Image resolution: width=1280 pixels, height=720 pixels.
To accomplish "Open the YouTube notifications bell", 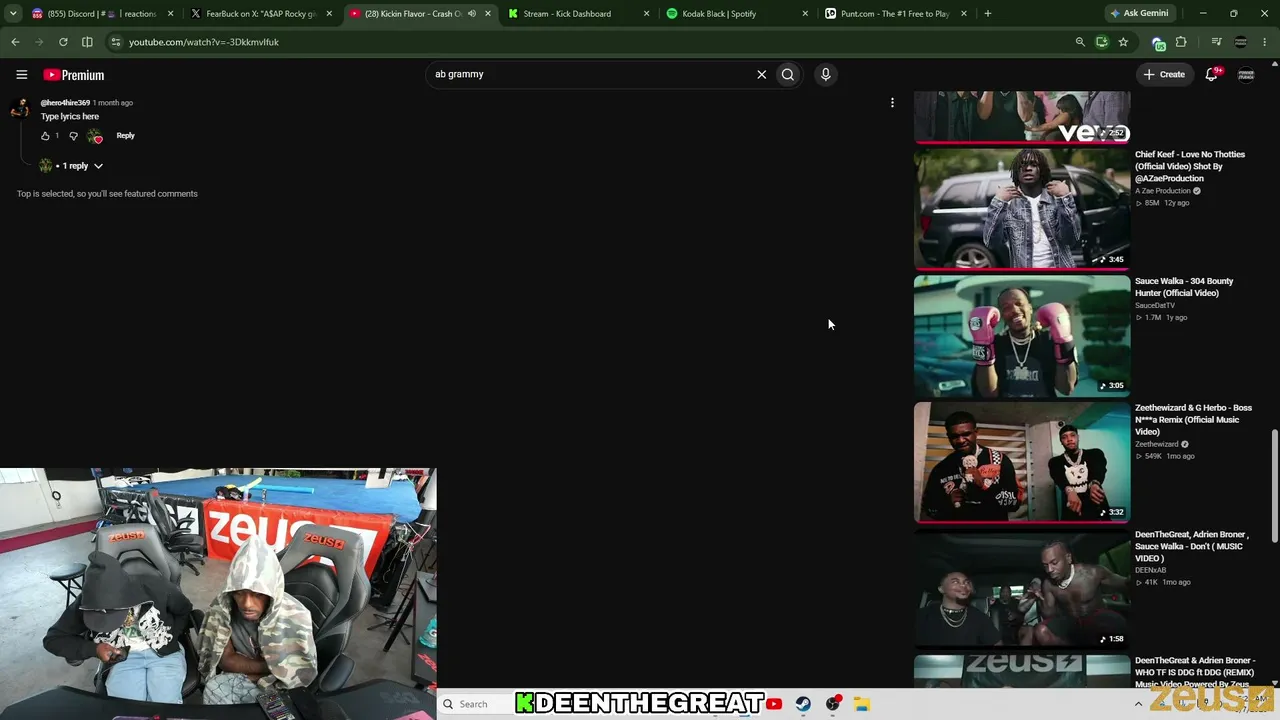I will pyautogui.click(x=1211, y=74).
